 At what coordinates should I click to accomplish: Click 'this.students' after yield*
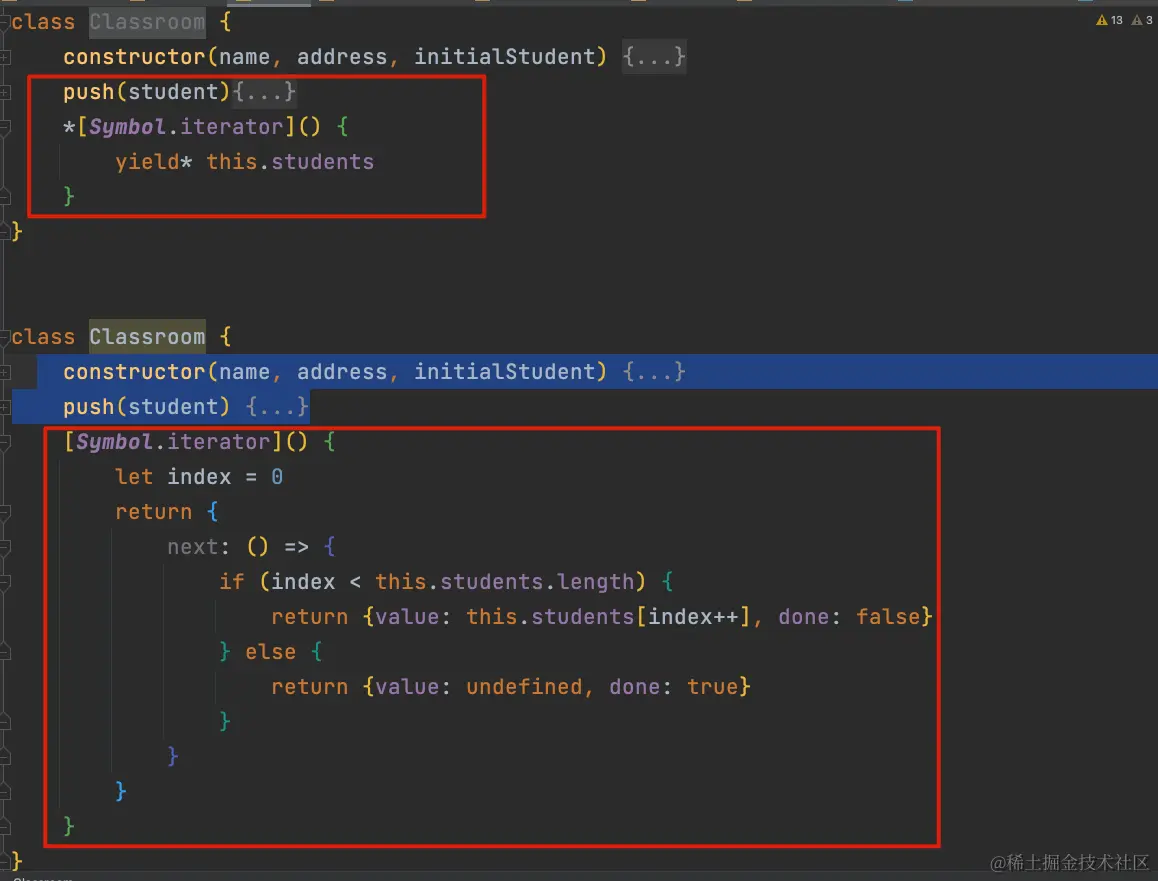click(x=290, y=162)
